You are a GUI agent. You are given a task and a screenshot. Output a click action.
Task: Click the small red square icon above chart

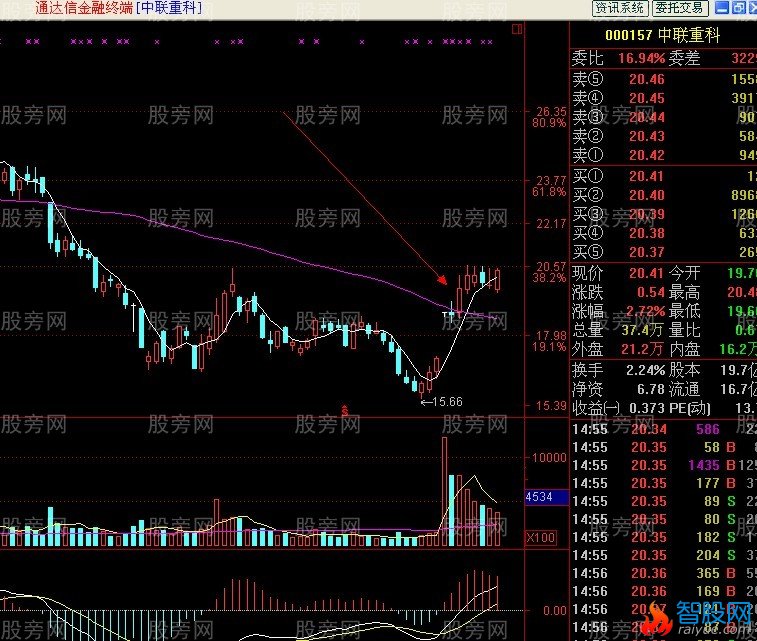[517, 29]
